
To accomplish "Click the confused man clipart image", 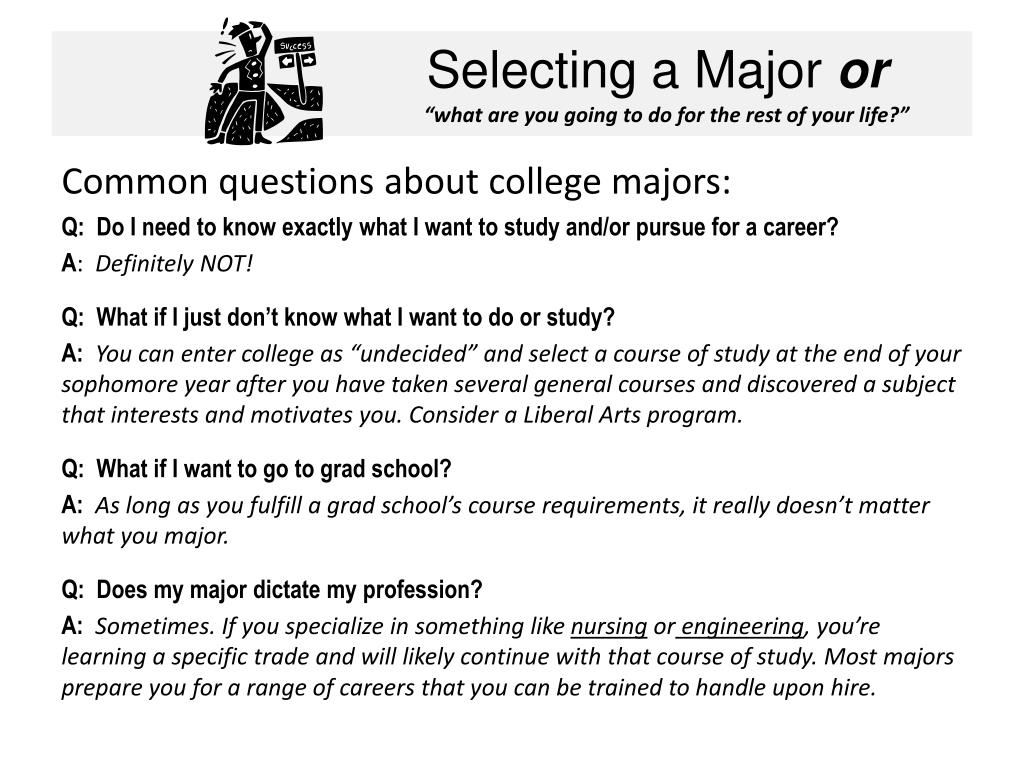I will (x=264, y=82).
